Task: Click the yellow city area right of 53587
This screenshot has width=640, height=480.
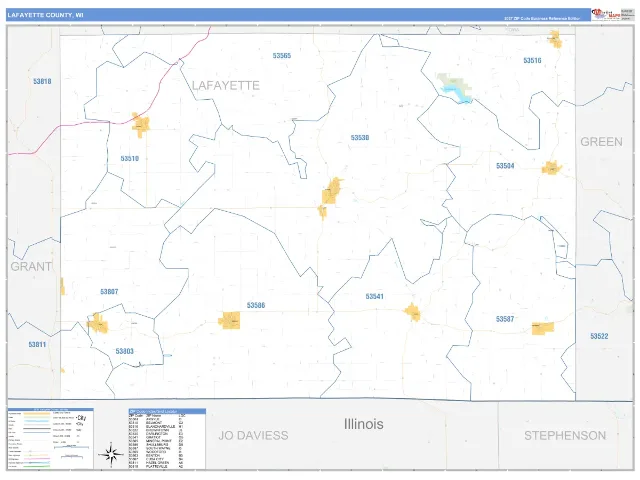Action: 543,328
